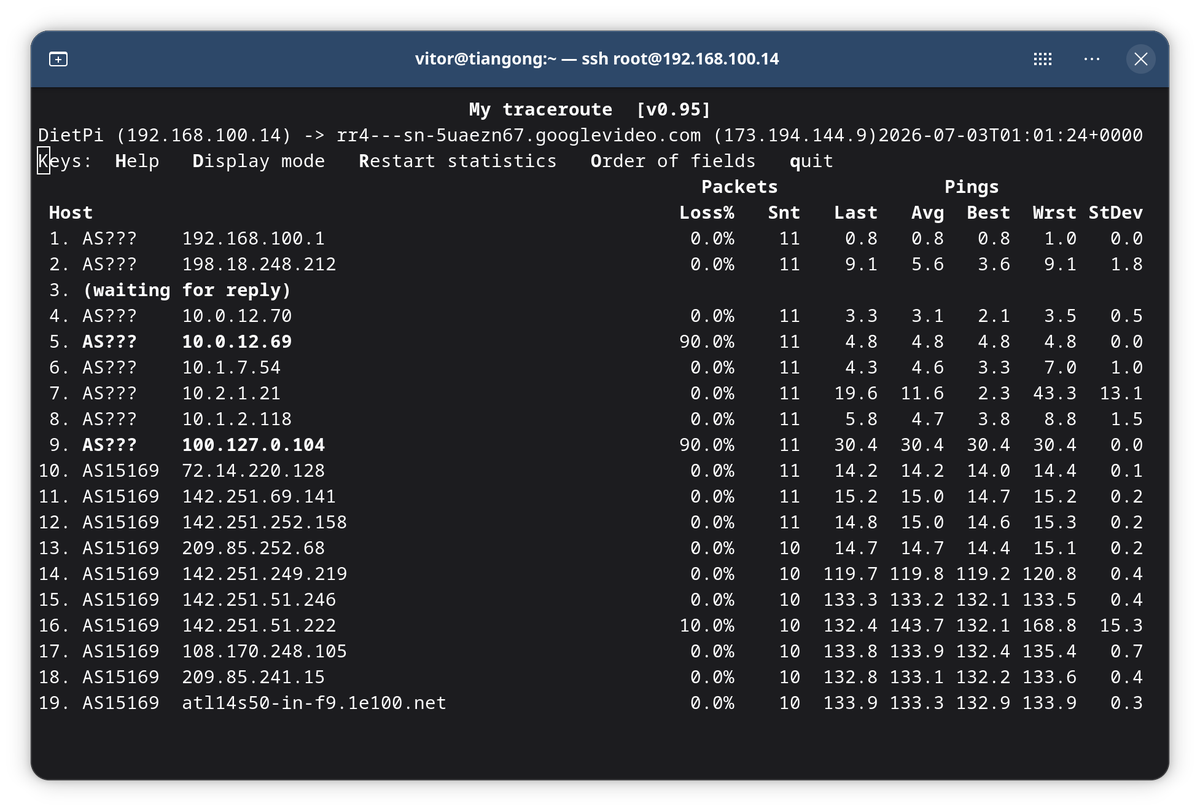Click average ping 119.8 in hop 14

coord(917,575)
